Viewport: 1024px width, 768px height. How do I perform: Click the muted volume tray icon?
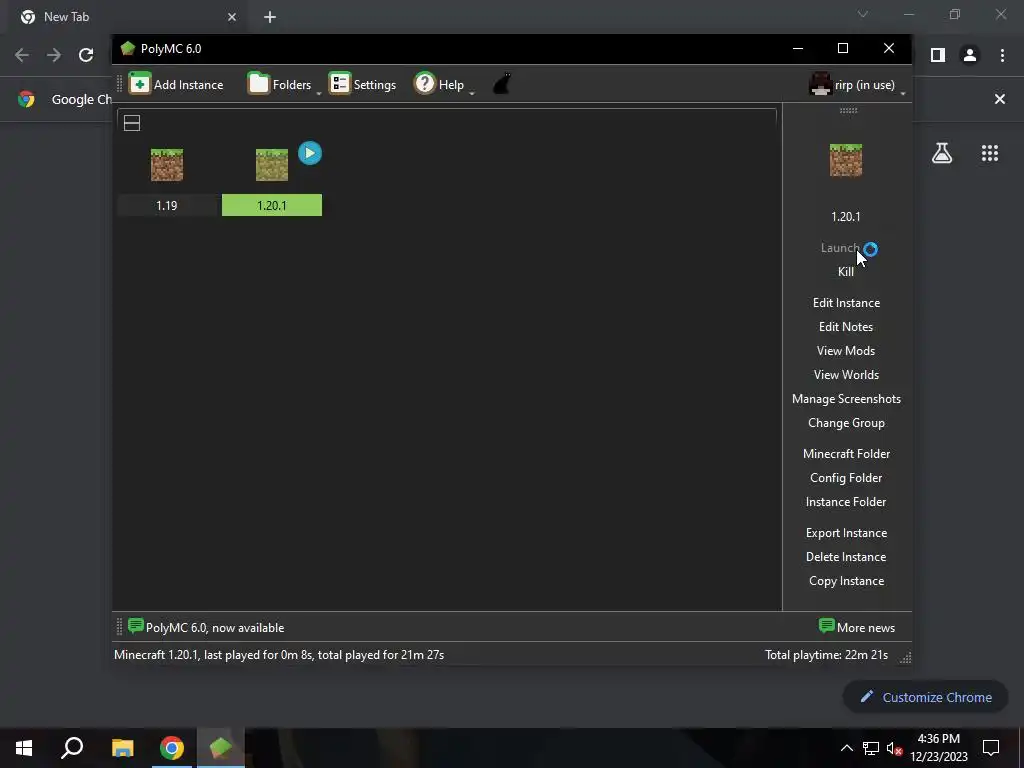(x=894, y=748)
